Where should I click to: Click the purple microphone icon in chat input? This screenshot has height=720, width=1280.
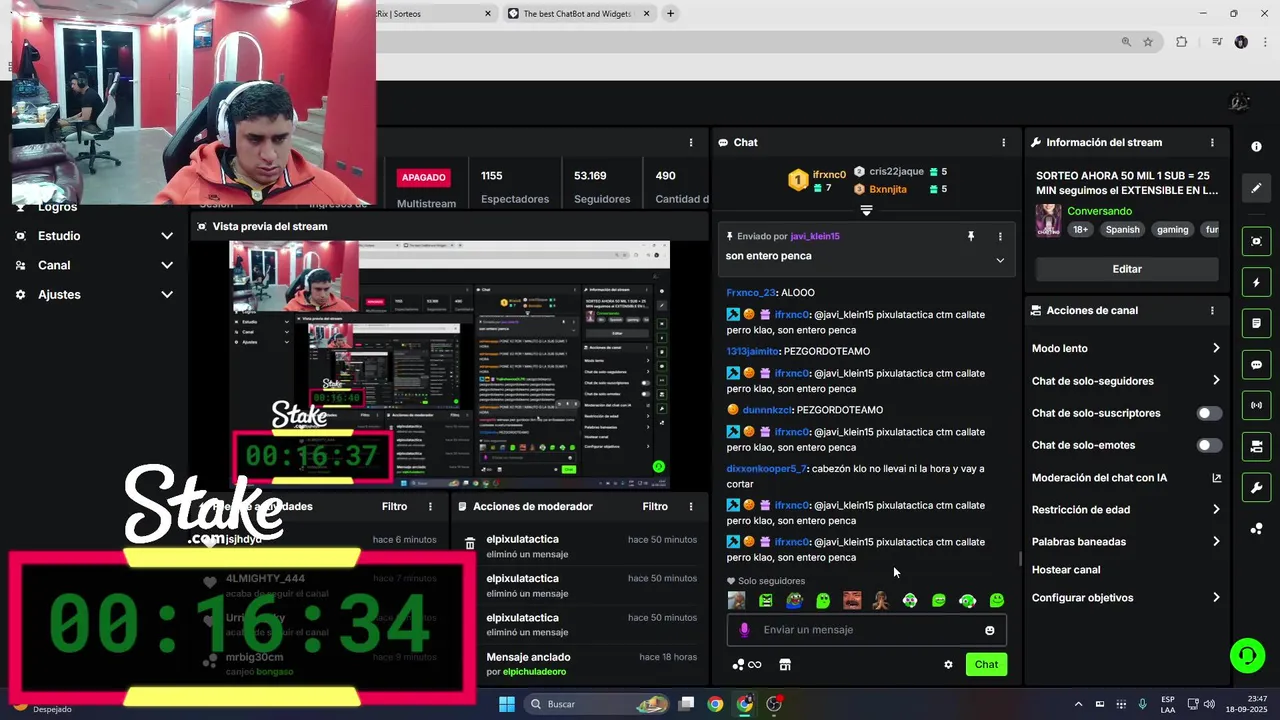744,630
